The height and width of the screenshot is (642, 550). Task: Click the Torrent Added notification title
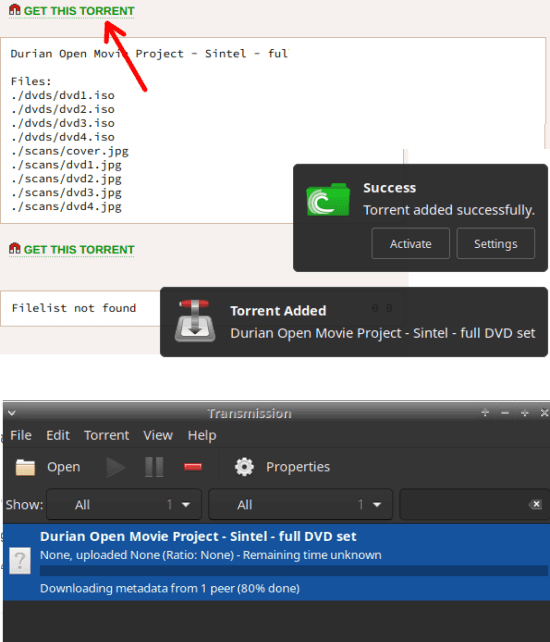pyautogui.click(x=278, y=311)
